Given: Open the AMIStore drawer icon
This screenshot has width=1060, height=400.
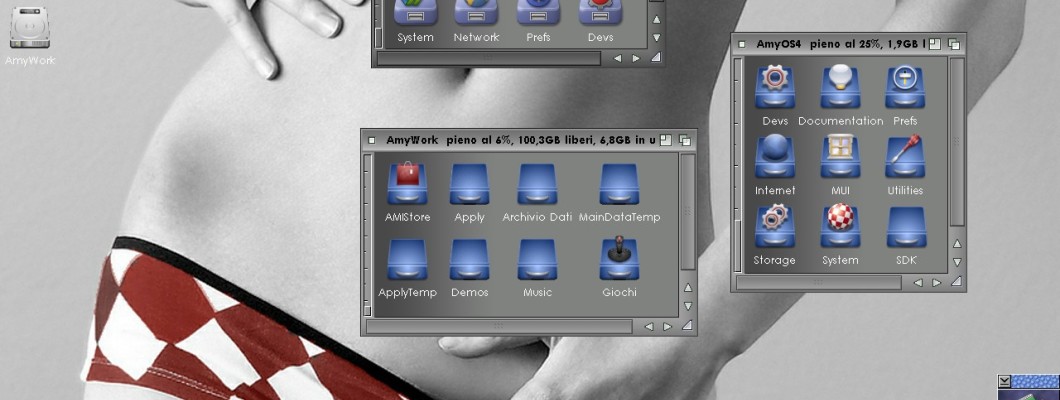Looking at the screenshot, I should pyautogui.click(x=407, y=185).
